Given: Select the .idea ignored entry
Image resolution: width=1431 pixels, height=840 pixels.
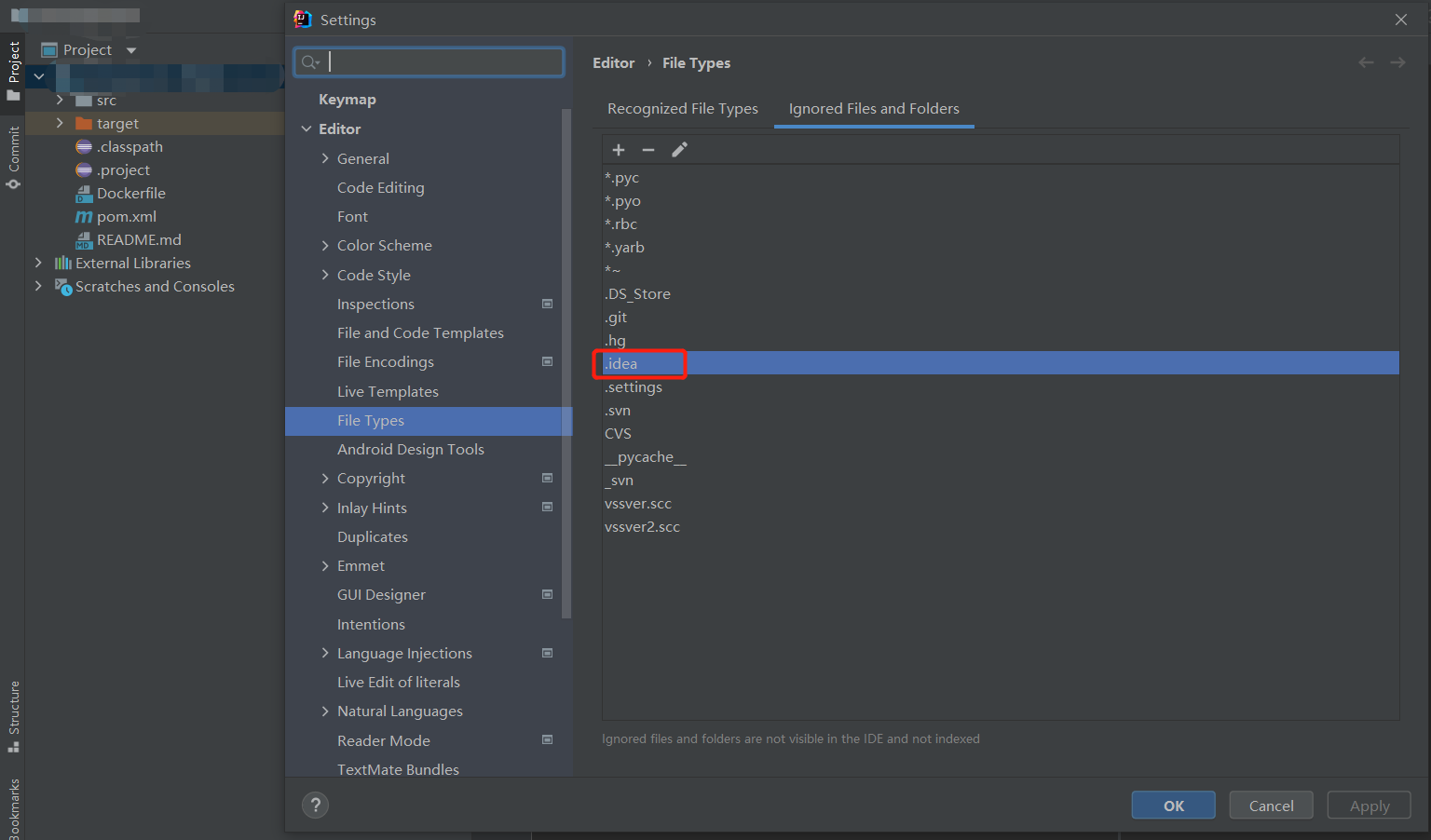Looking at the screenshot, I should (x=1001, y=363).
